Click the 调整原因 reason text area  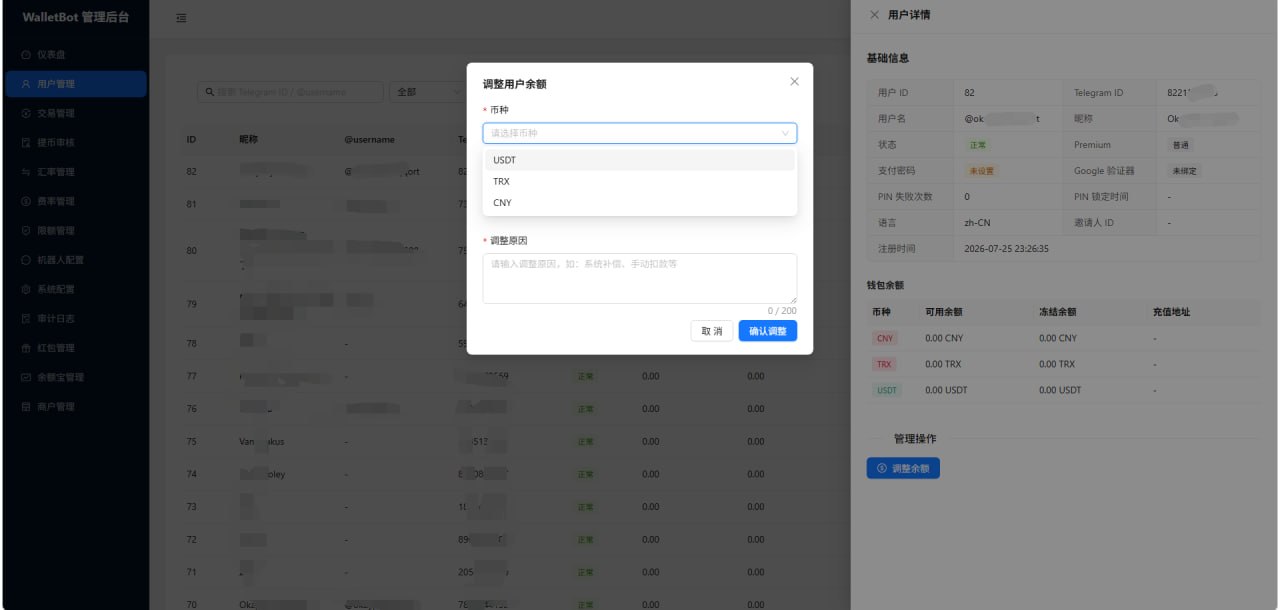[x=640, y=278]
